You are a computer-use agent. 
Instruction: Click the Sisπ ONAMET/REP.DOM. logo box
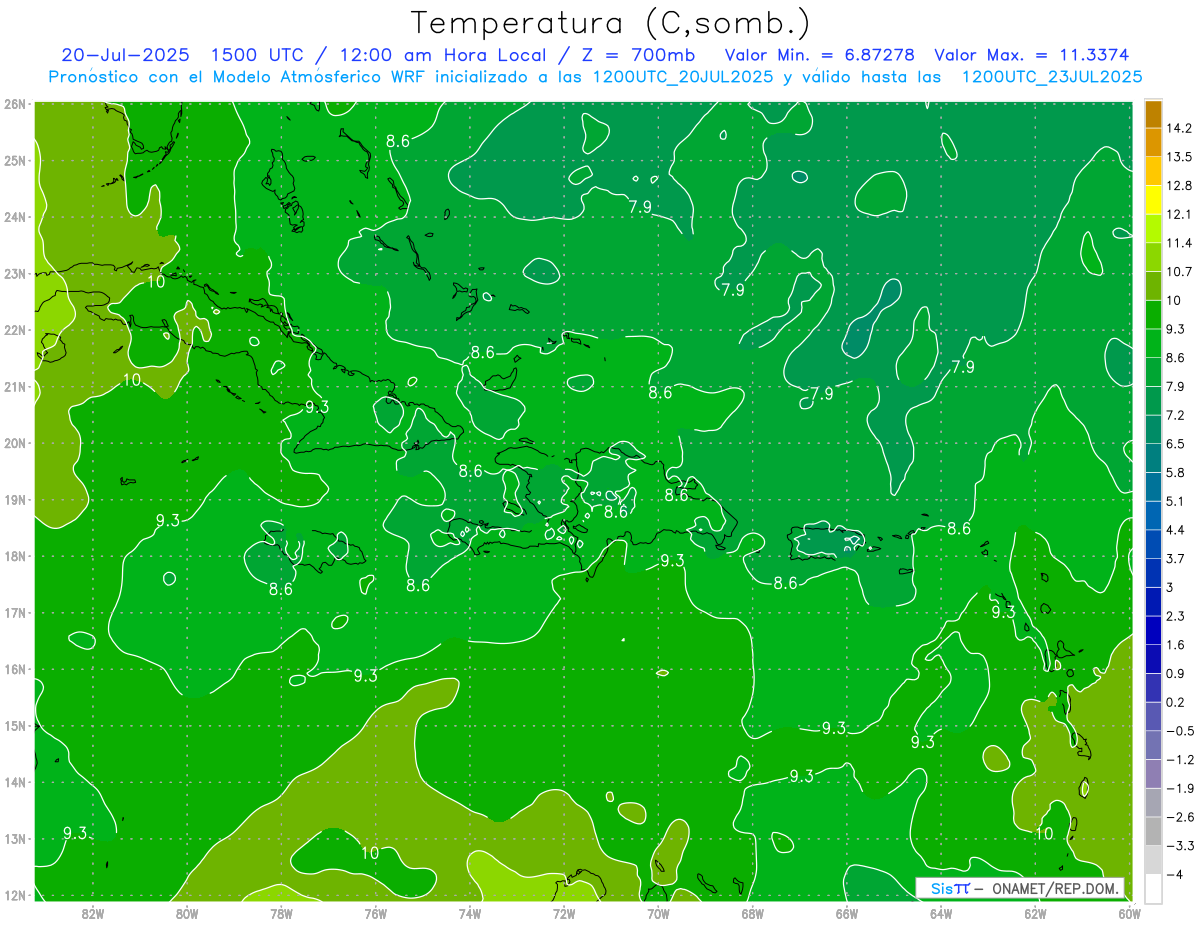pyautogui.click(x=1020, y=888)
